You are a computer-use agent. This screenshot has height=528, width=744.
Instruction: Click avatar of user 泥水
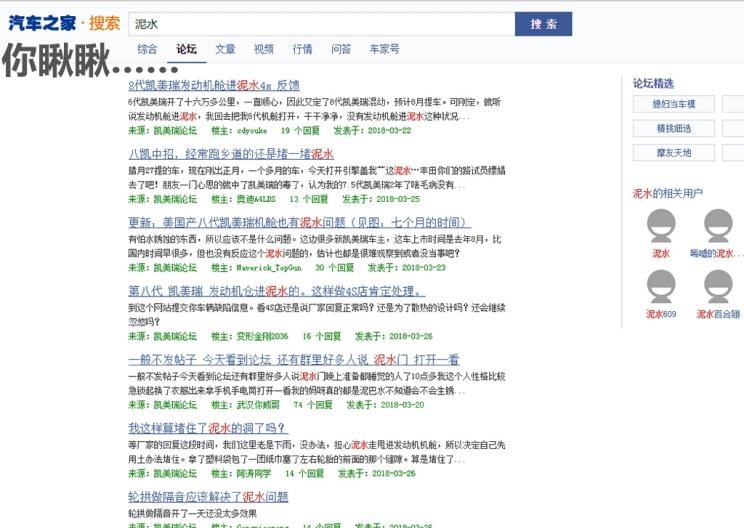point(661,226)
